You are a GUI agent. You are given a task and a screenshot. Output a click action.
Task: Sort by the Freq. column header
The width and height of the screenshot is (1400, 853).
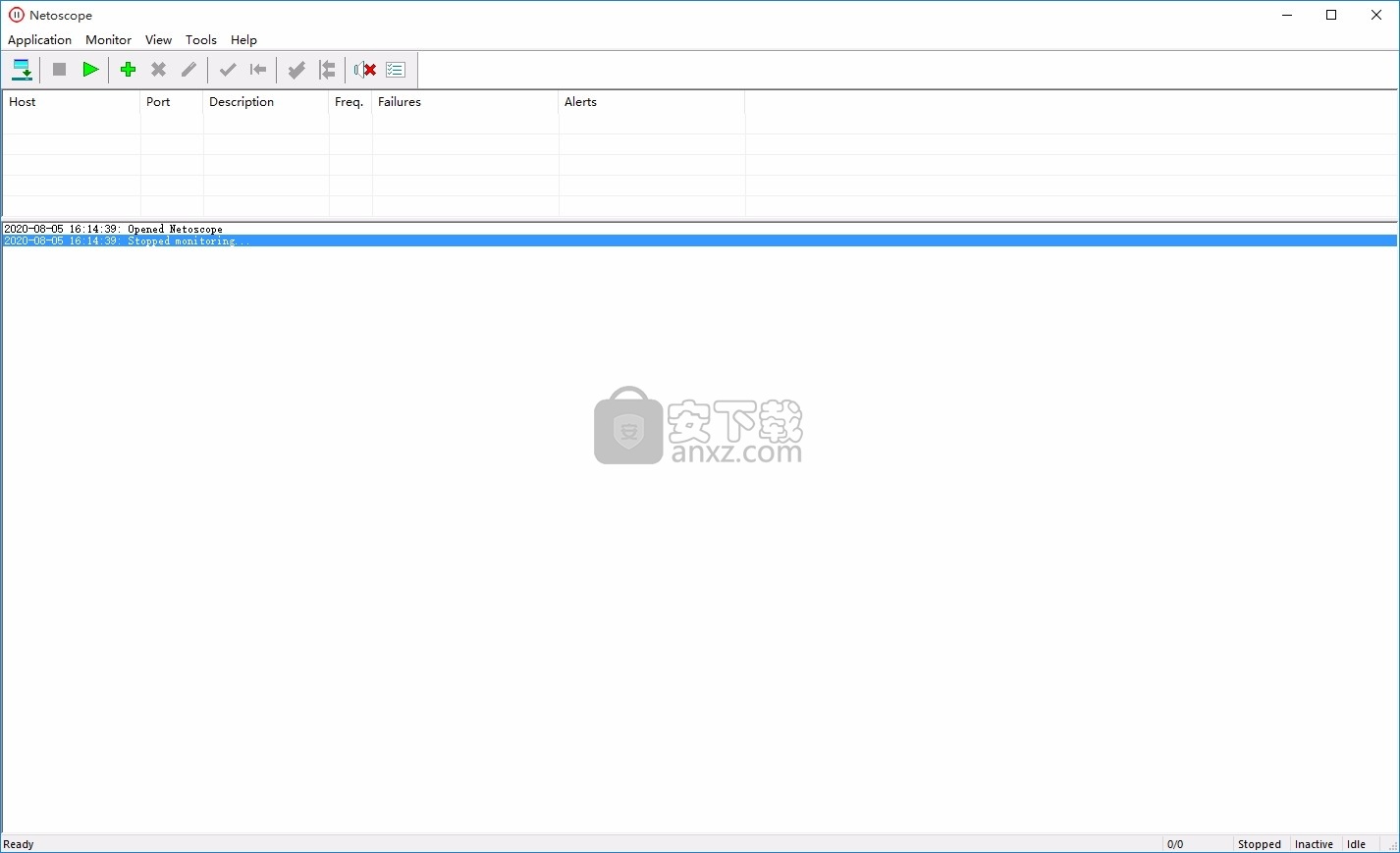tap(350, 102)
